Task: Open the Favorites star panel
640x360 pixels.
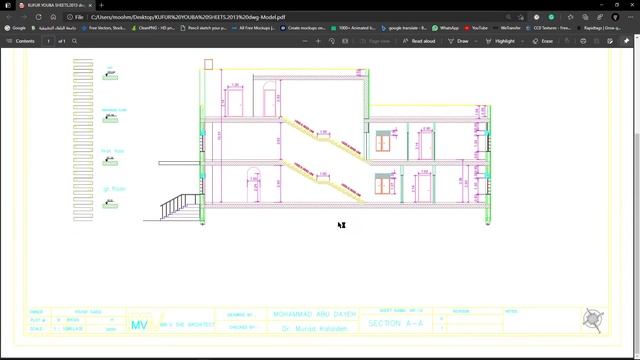Action: (x=571, y=17)
